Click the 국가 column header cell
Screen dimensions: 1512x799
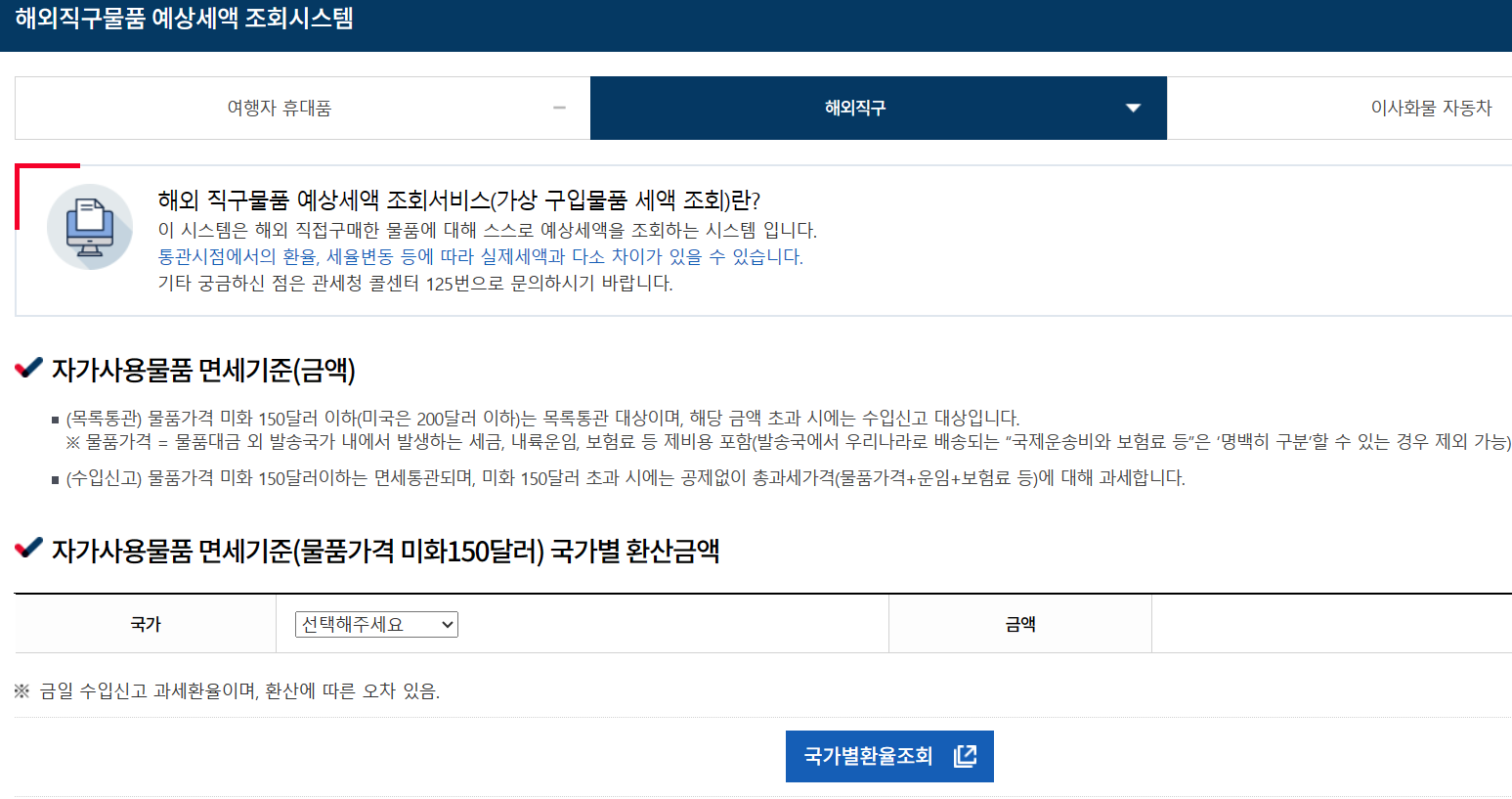[x=146, y=624]
